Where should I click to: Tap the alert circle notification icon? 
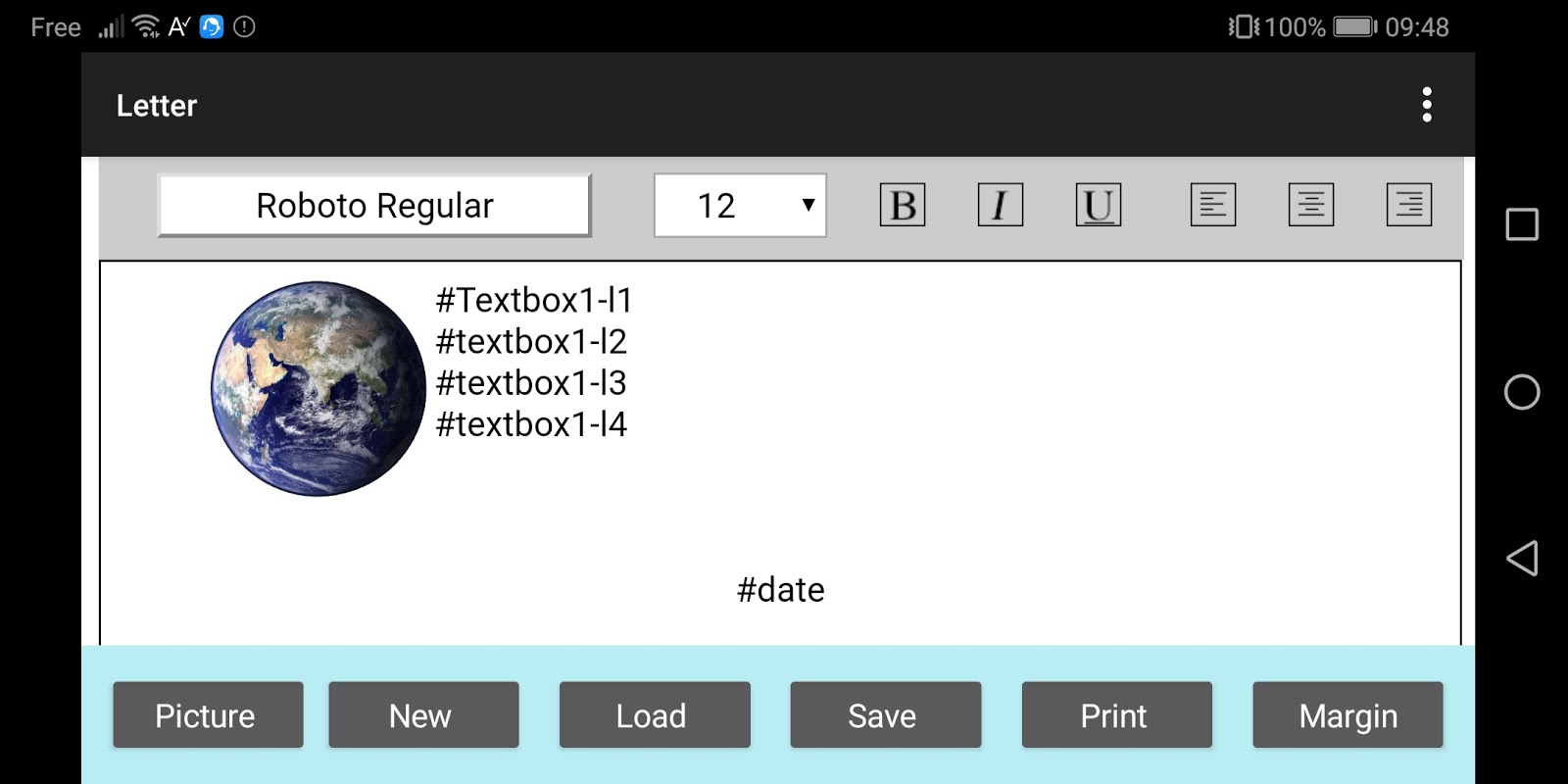(245, 26)
